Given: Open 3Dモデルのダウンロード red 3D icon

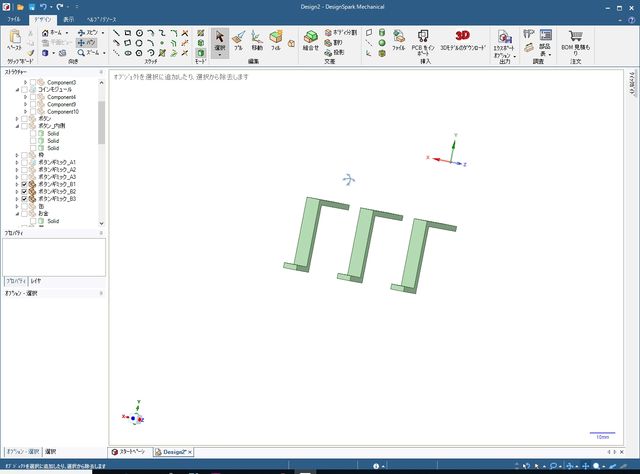Looking at the screenshot, I should 462,36.
